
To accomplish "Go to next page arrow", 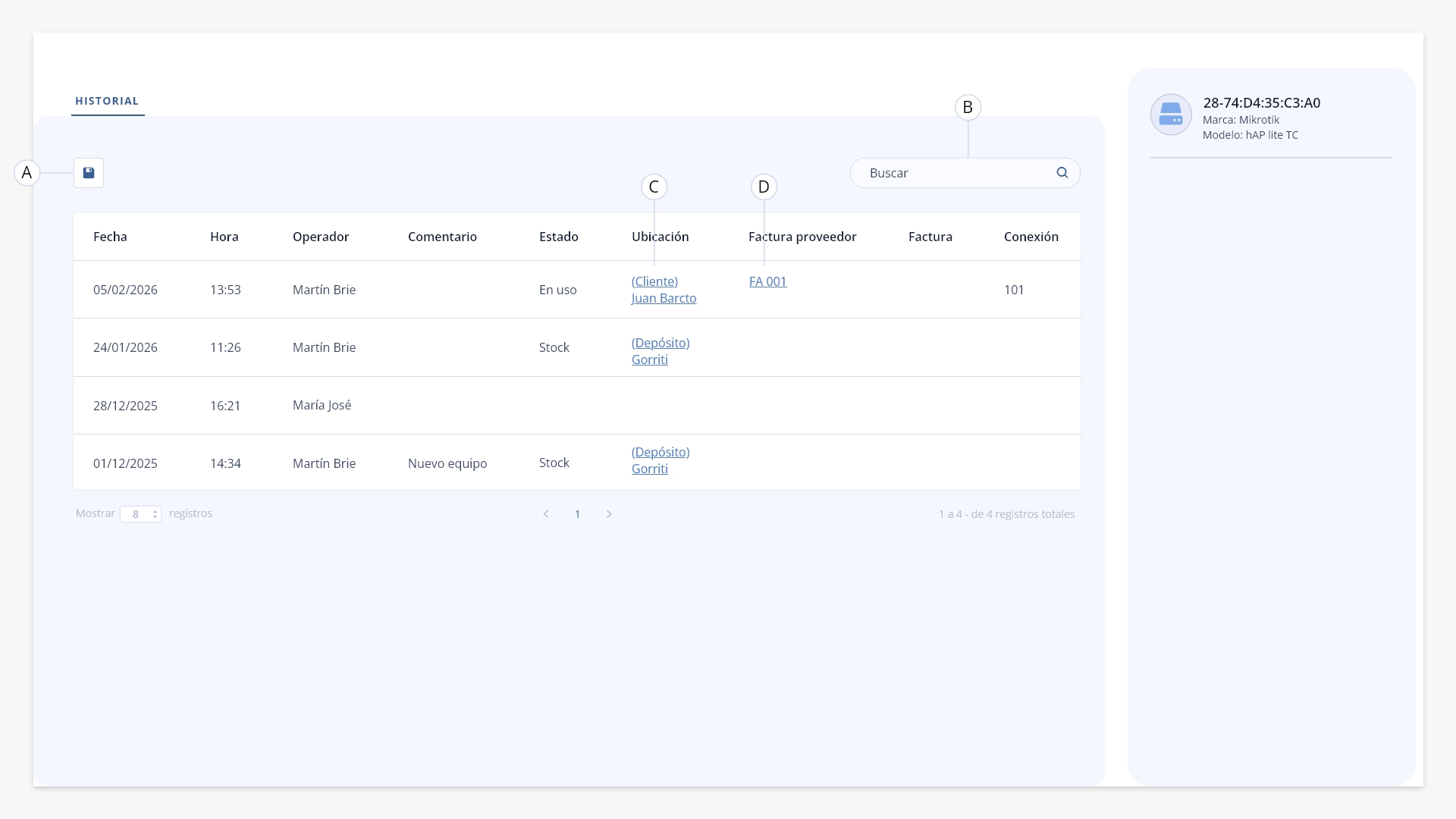I will pos(609,514).
